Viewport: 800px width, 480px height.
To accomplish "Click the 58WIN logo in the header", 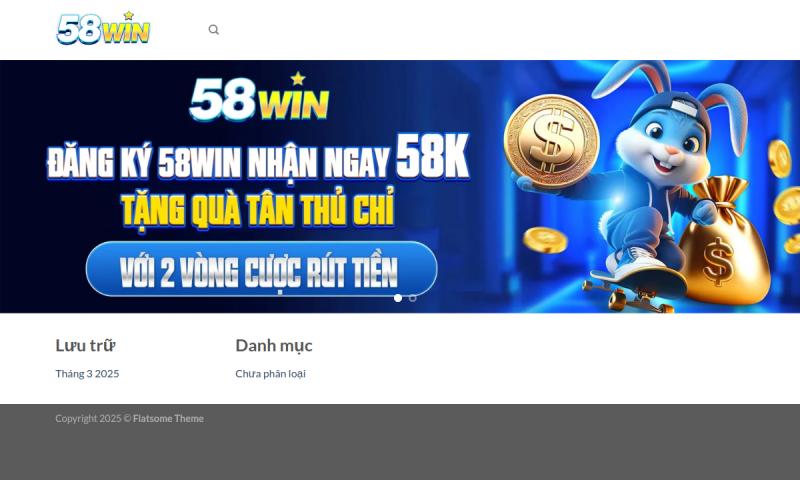I will (104, 28).
